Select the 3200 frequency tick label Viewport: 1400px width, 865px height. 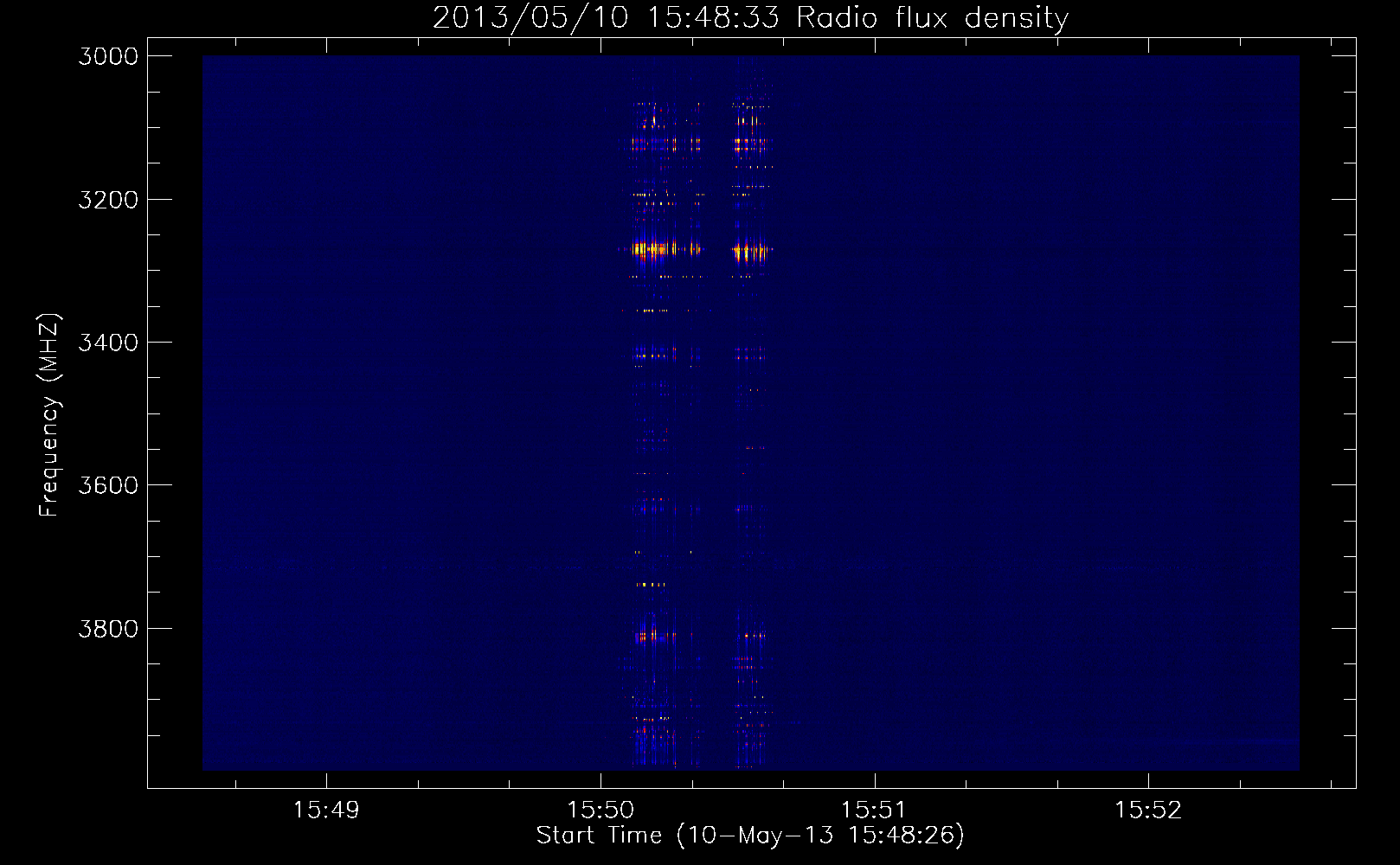tap(108, 200)
